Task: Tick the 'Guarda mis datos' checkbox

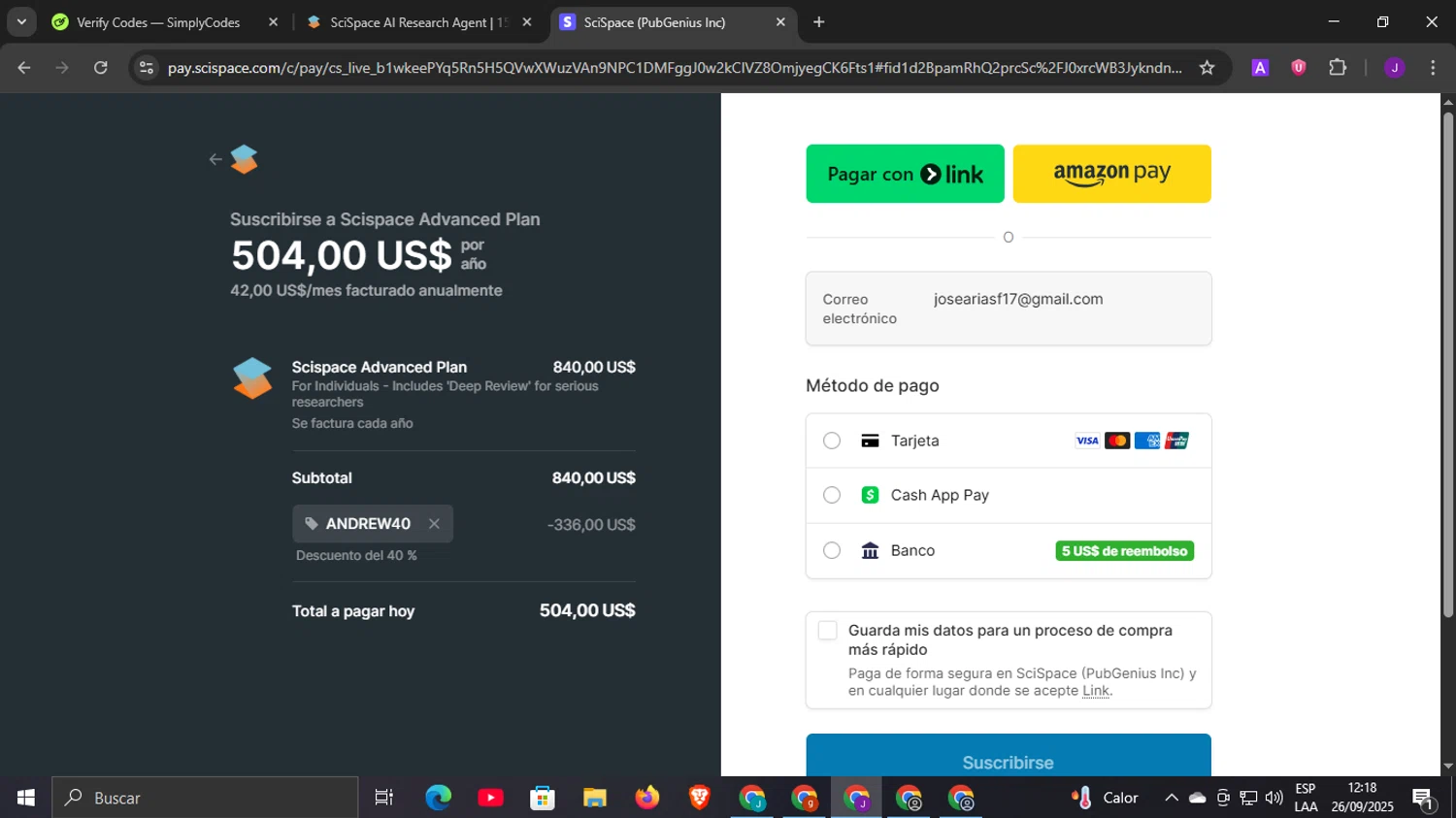Action: click(827, 631)
